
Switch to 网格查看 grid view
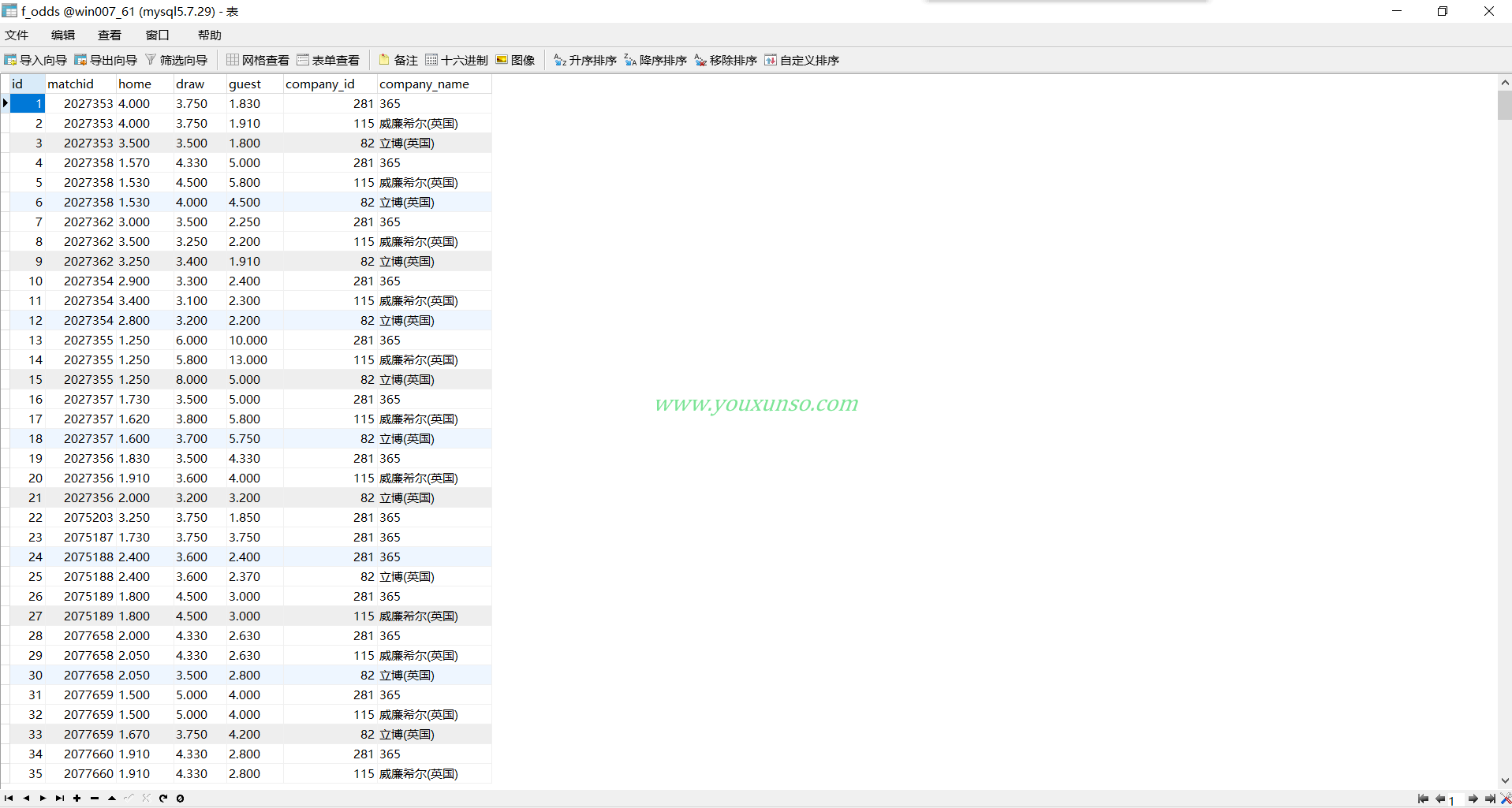coord(258,60)
